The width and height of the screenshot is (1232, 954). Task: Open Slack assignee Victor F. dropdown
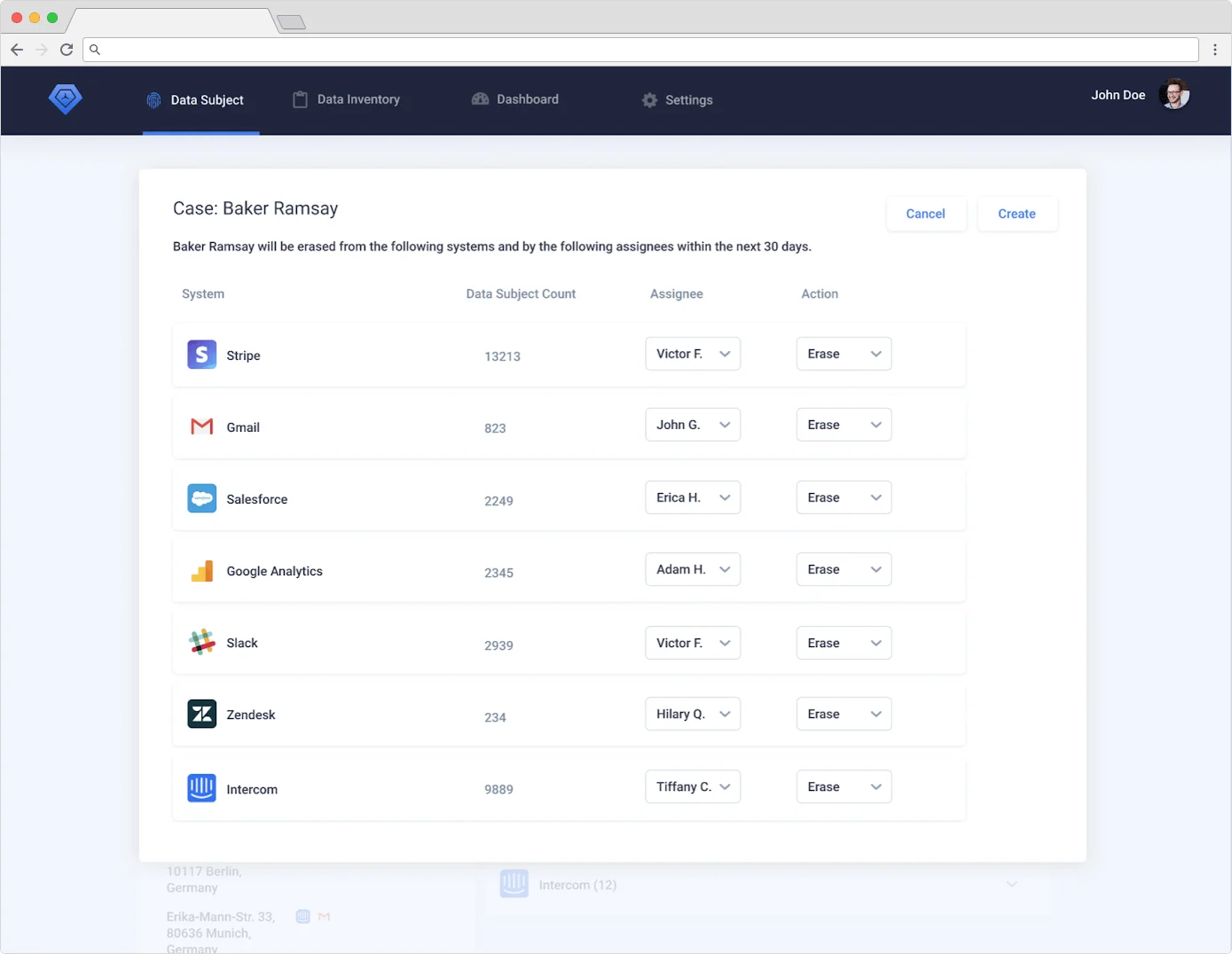pos(693,643)
